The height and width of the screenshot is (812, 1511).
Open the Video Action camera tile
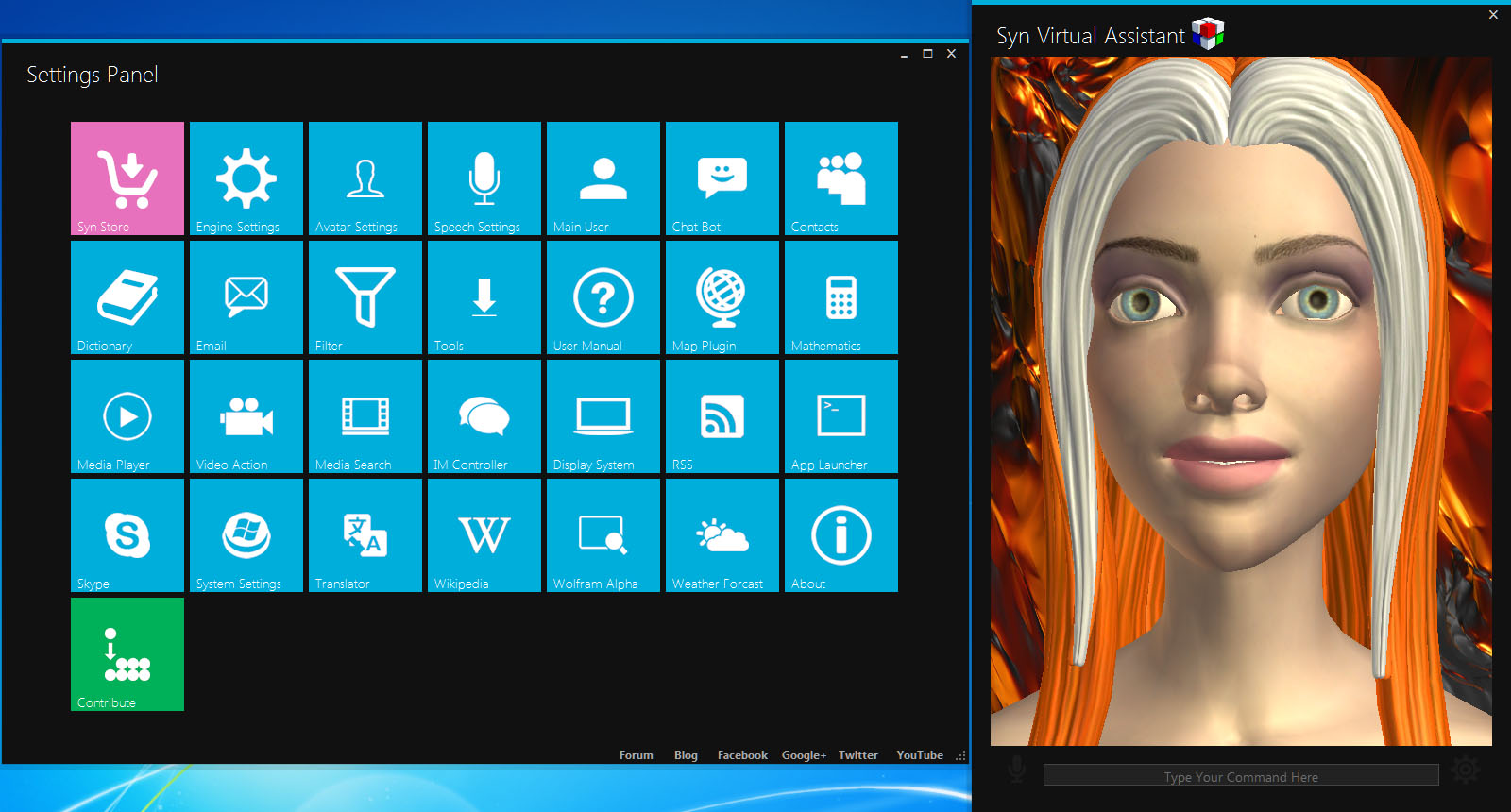point(246,416)
